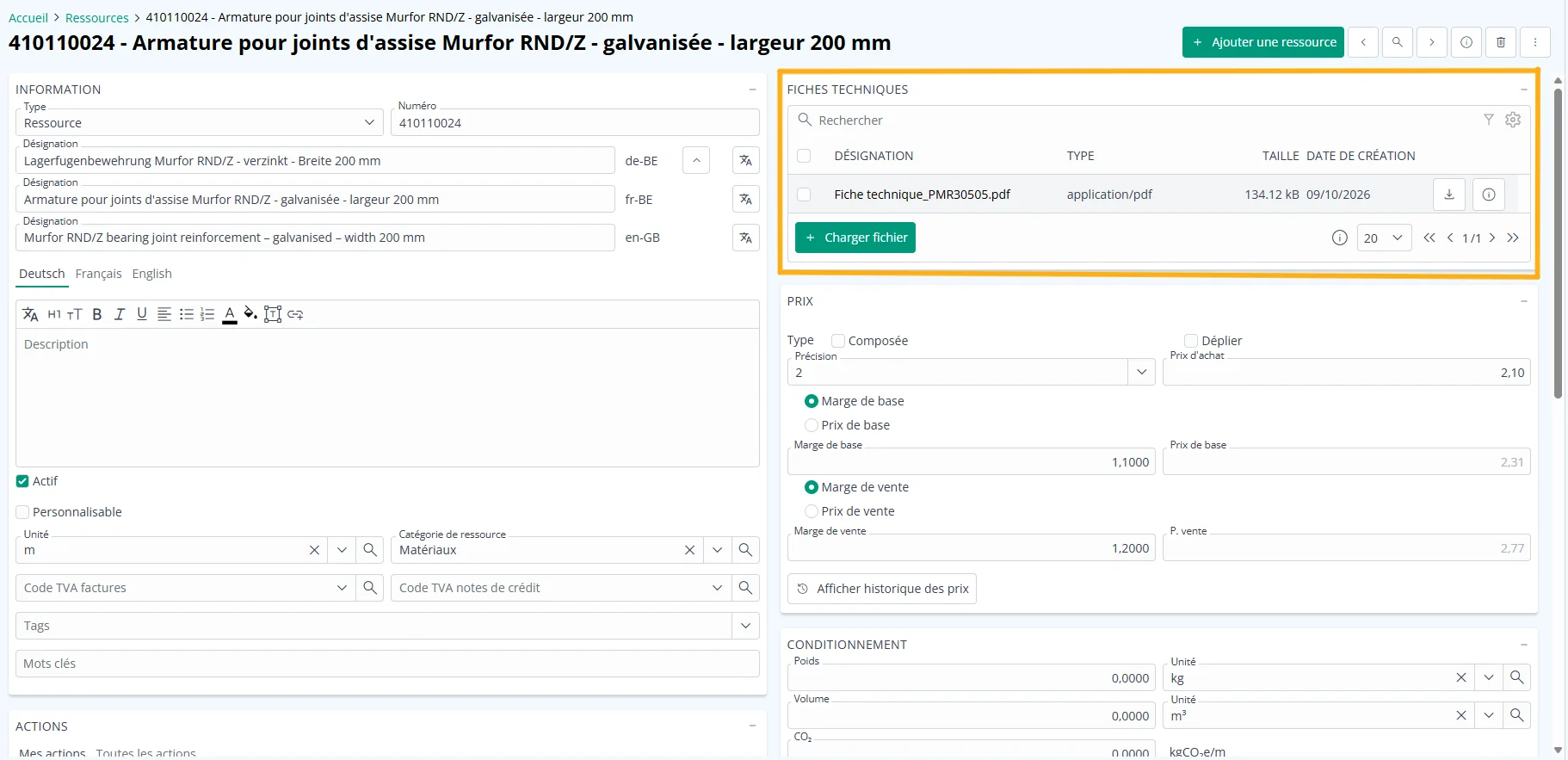Select checkbox for Fiche technique_PMR30505.pdf row
The width and height of the screenshot is (1568, 760).
tap(804, 195)
